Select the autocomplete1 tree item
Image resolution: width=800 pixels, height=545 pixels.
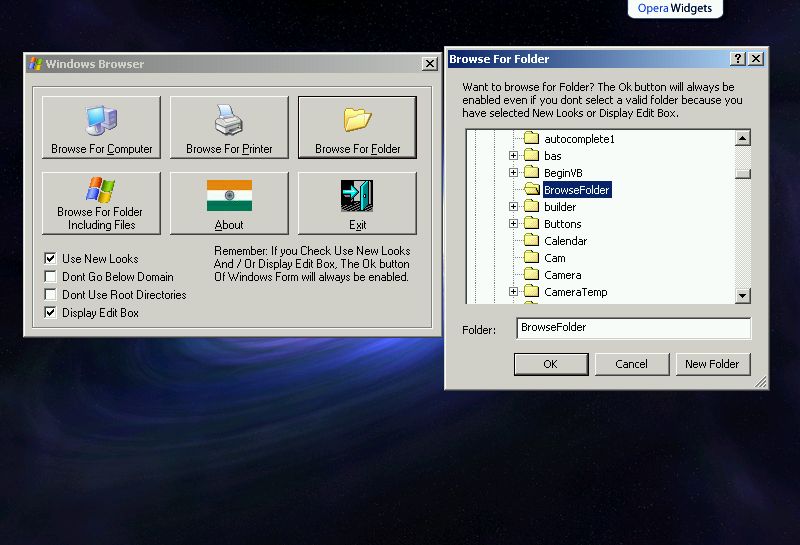[578, 139]
